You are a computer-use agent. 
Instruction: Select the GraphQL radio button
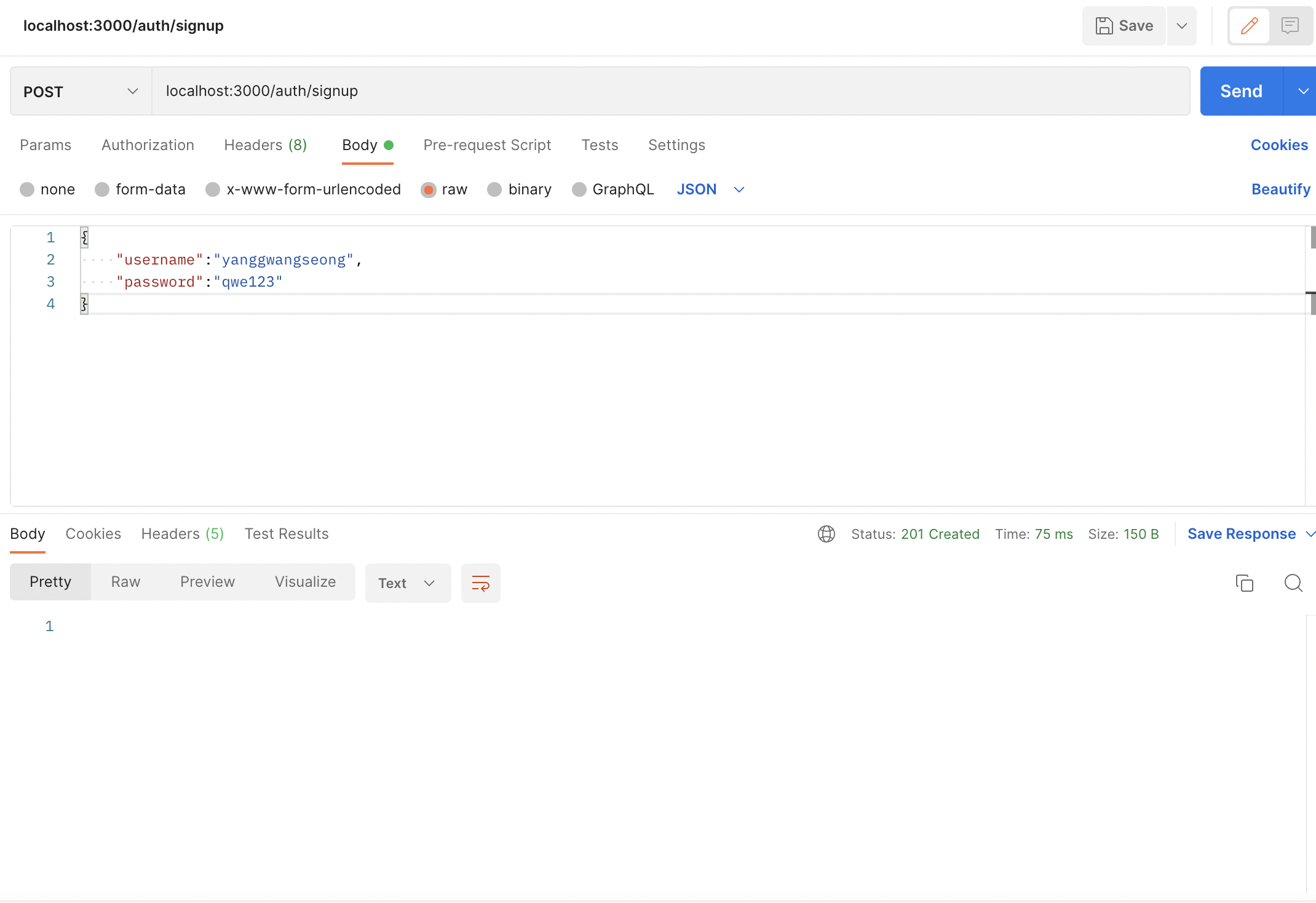pos(579,189)
